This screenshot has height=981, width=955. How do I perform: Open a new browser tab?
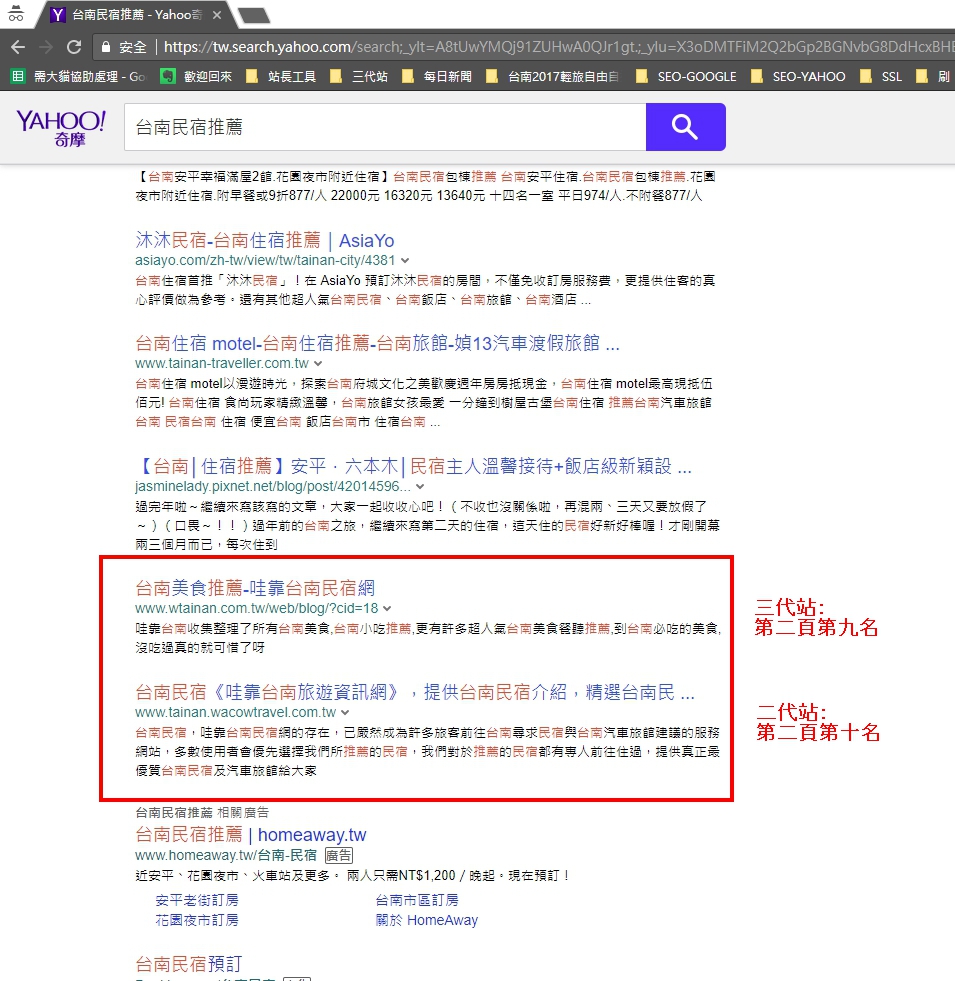click(254, 15)
